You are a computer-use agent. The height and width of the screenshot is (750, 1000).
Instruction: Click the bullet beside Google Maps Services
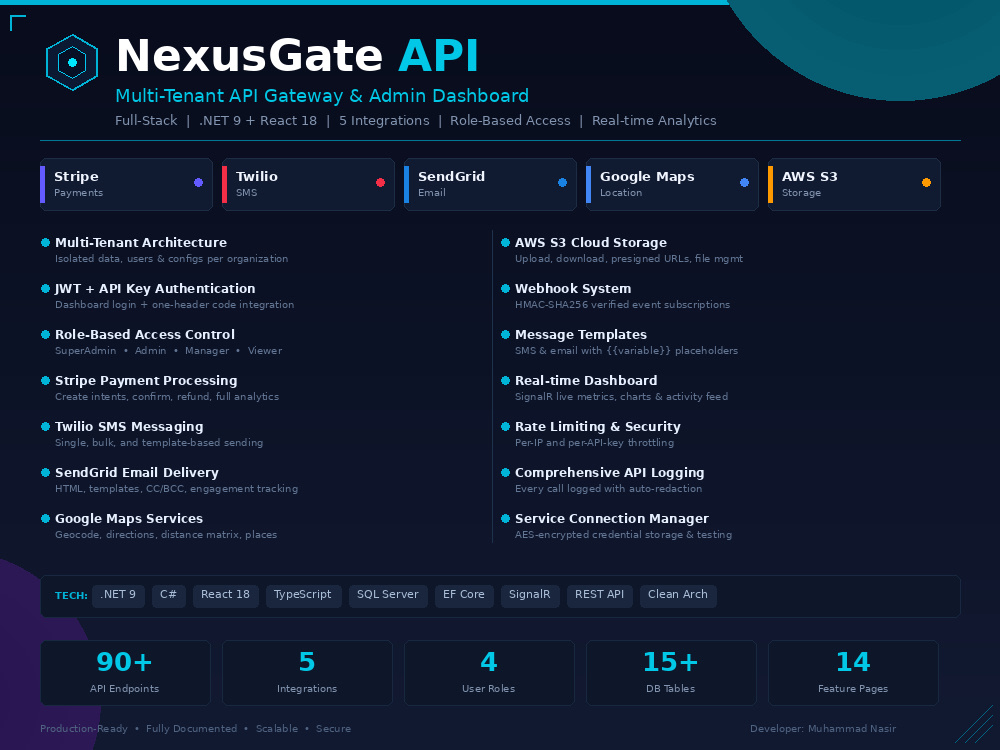coord(45,518)
